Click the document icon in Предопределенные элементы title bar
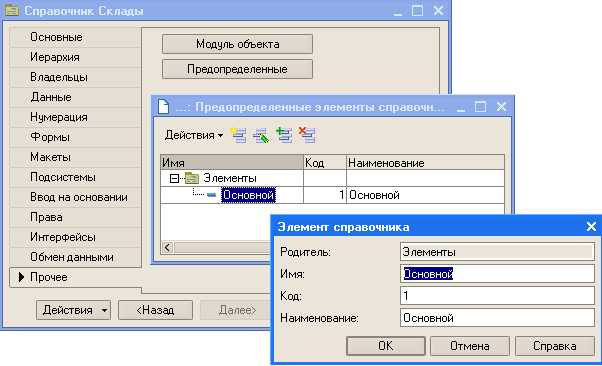Screen dimensions: 602x366 (x=163, y=106)
